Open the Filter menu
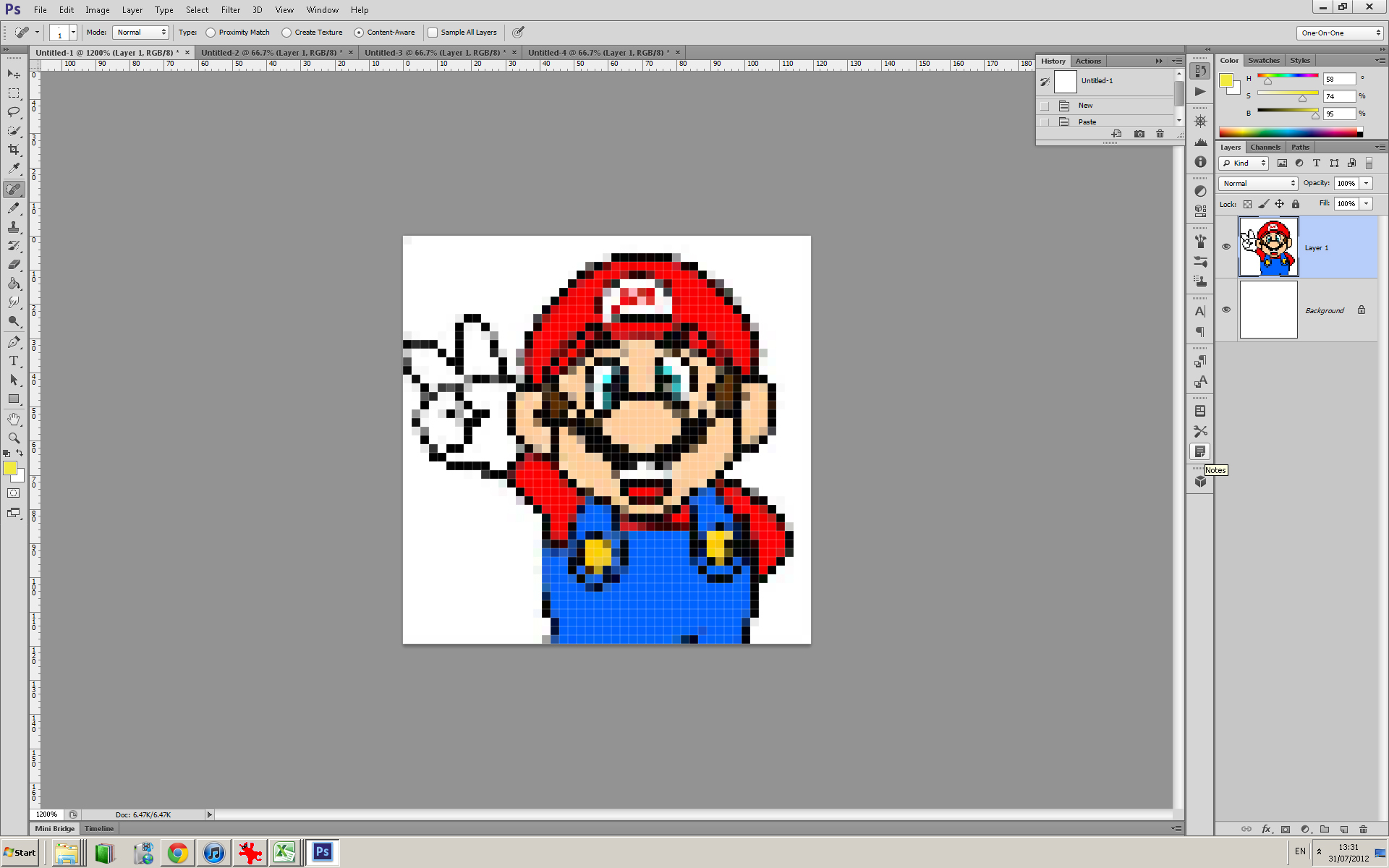This screenshot has height=868, width=1389. (x=231, y=10)
